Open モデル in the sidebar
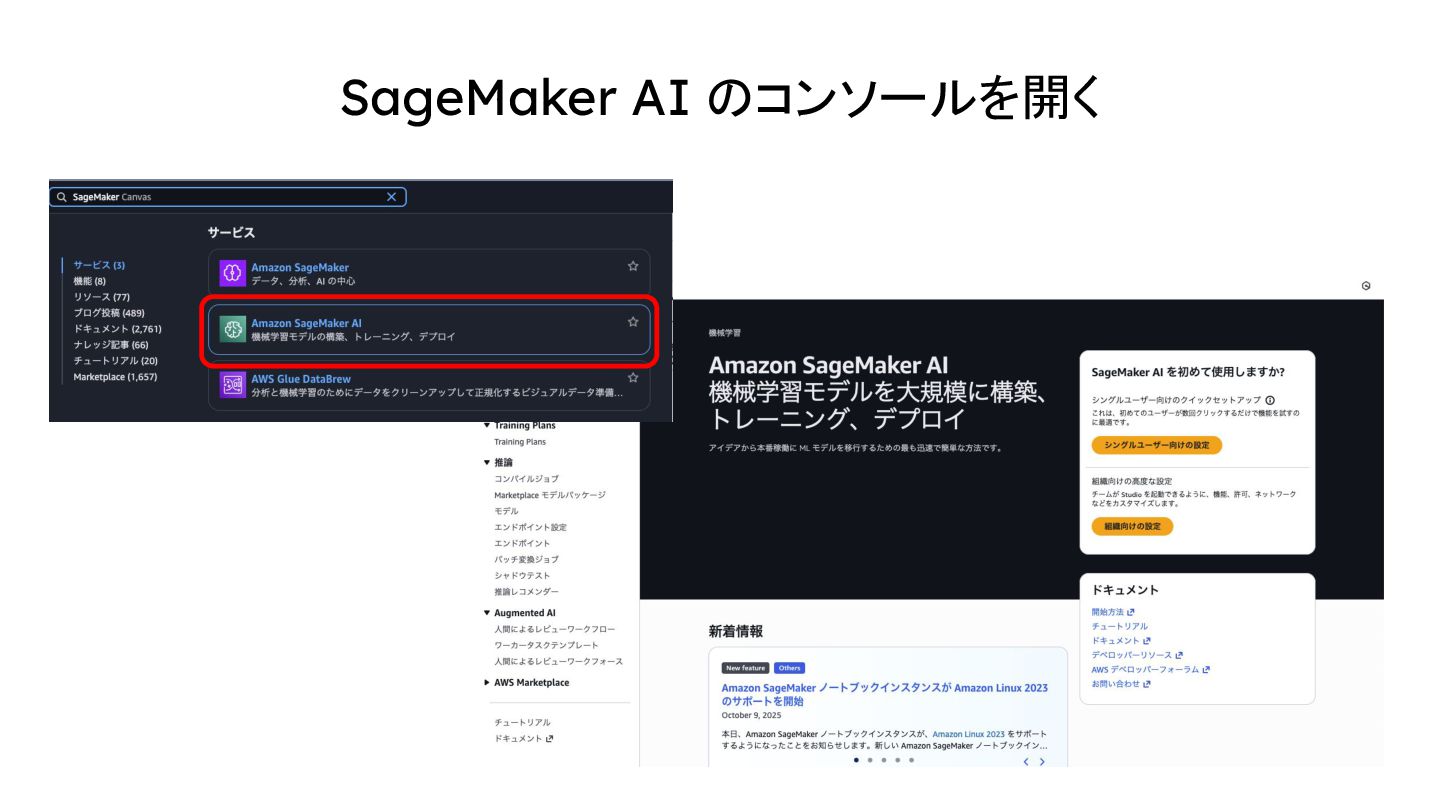This screenshot has width=1440, height=810. pyautogui.click(x=506, y=511)
